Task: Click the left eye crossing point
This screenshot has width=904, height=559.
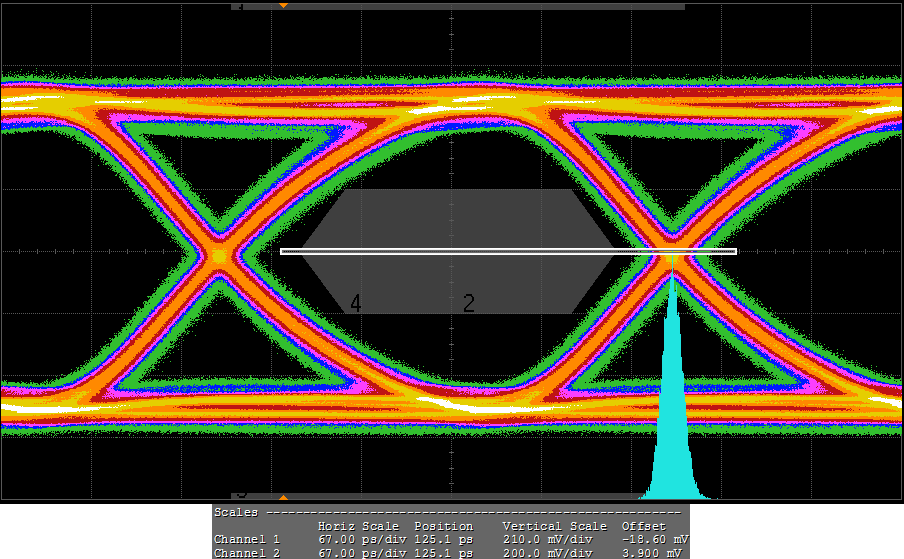Action: [219, 256]
